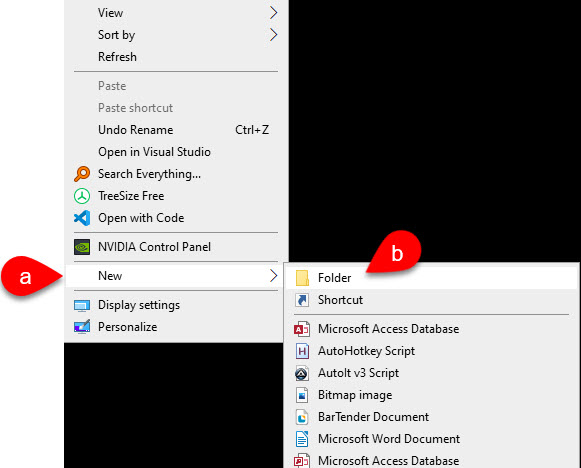Open the View menu entry
This screenshot has height=468, width=581.
click(x=176, y=13)
